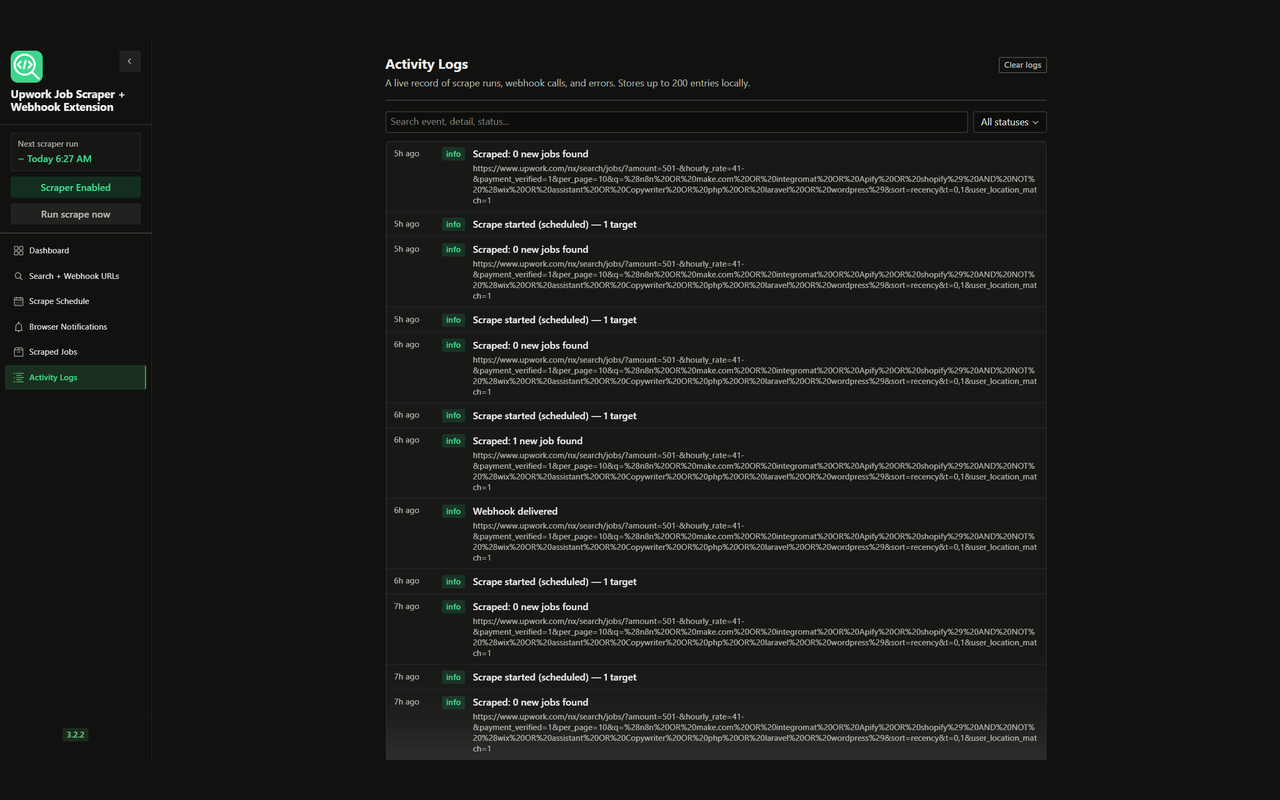This screenshot has height=800, width=1280.
Task: Click the 'Next scraper run' label
Action: (48, 144)
